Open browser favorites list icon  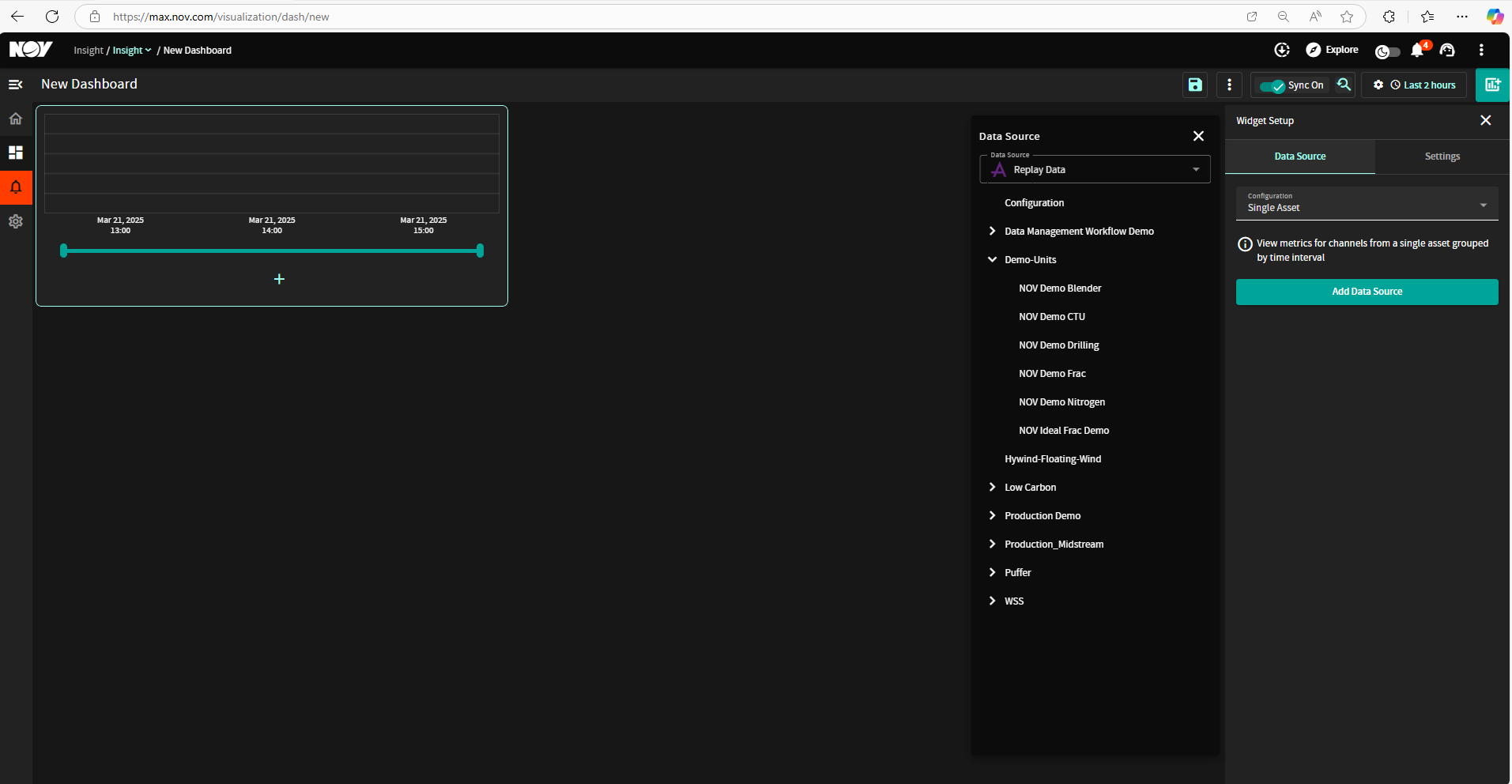pyautogui.click(x=1427, y=17)
